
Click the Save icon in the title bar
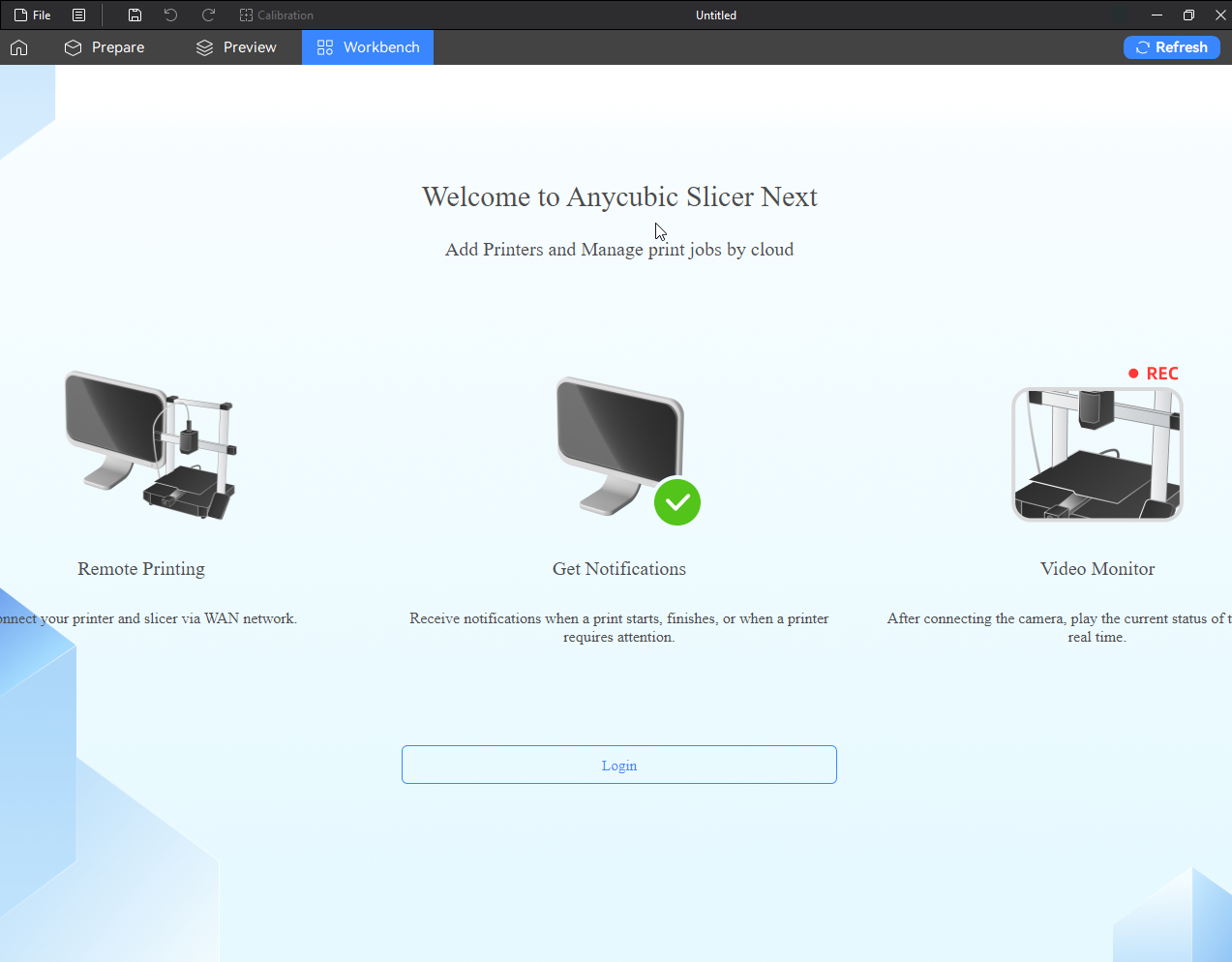tap(135, 15)
